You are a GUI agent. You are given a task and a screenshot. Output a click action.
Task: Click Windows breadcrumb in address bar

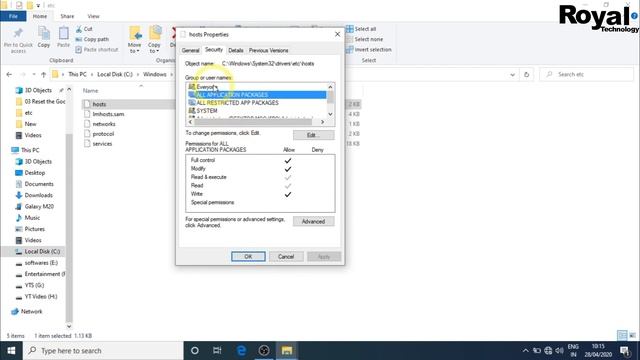155,74
